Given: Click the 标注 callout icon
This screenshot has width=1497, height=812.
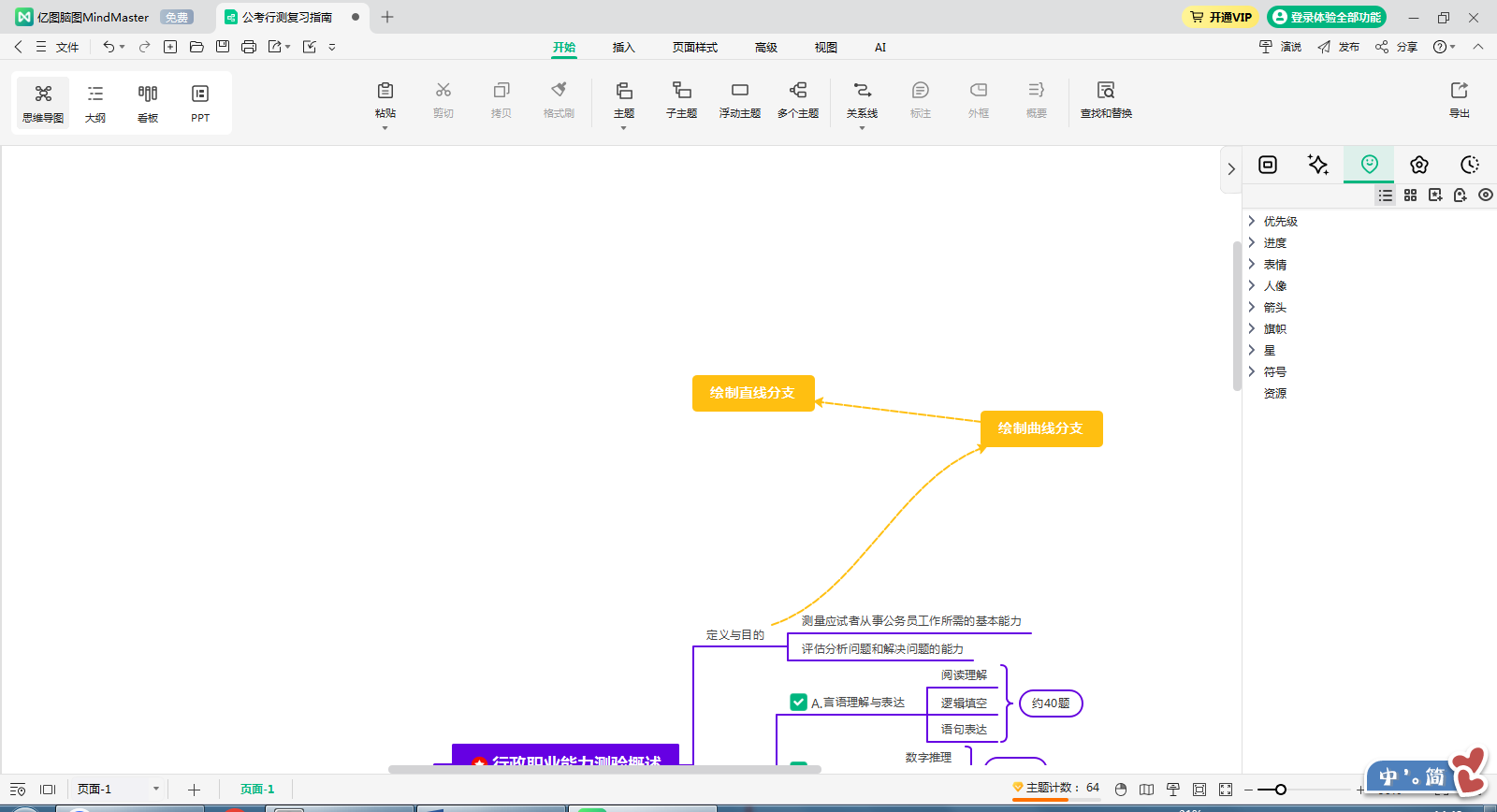Looking at the screenshot, I should pos(921,91).
